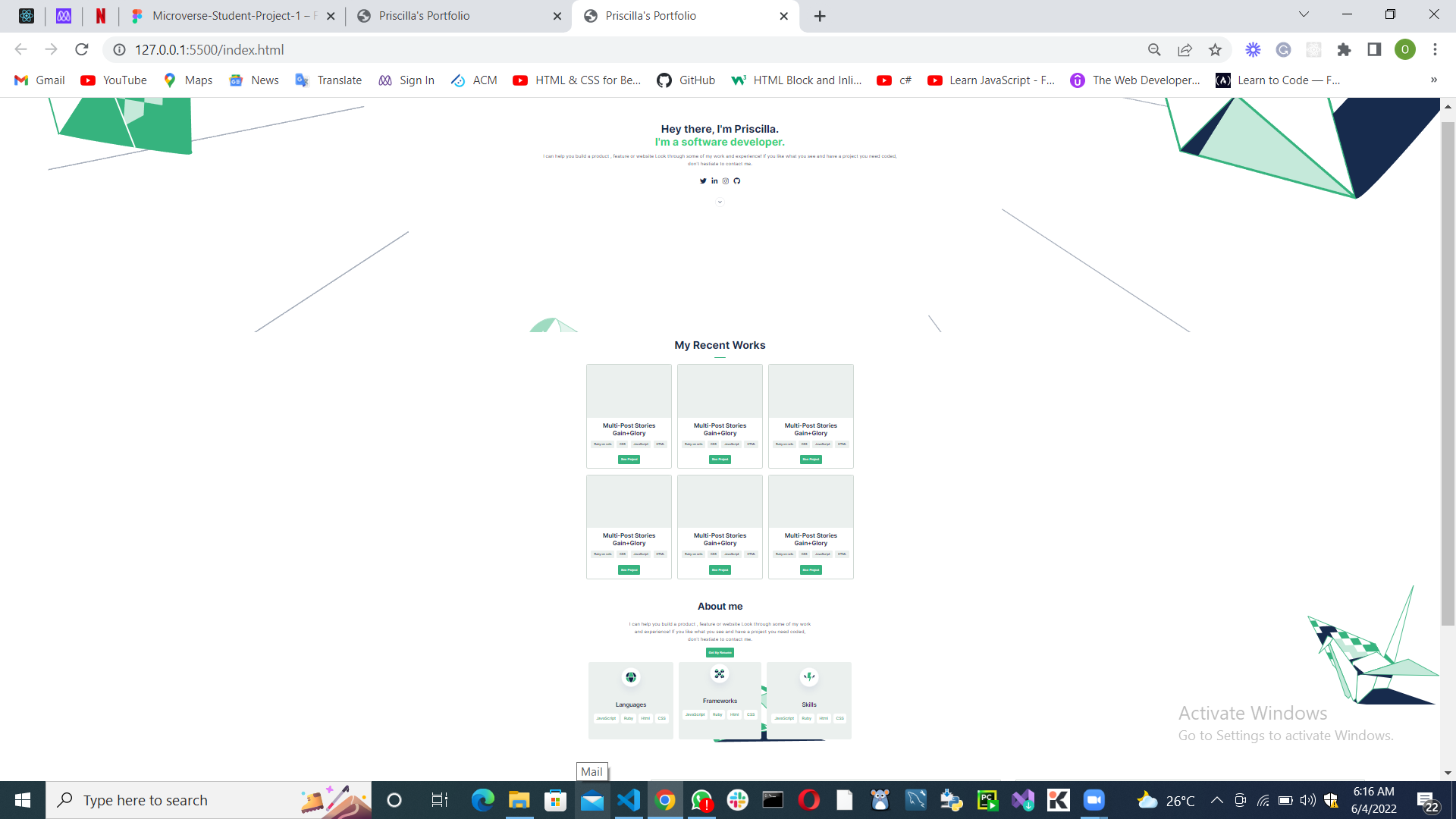Open the Instagram social icon

[726, 181]
